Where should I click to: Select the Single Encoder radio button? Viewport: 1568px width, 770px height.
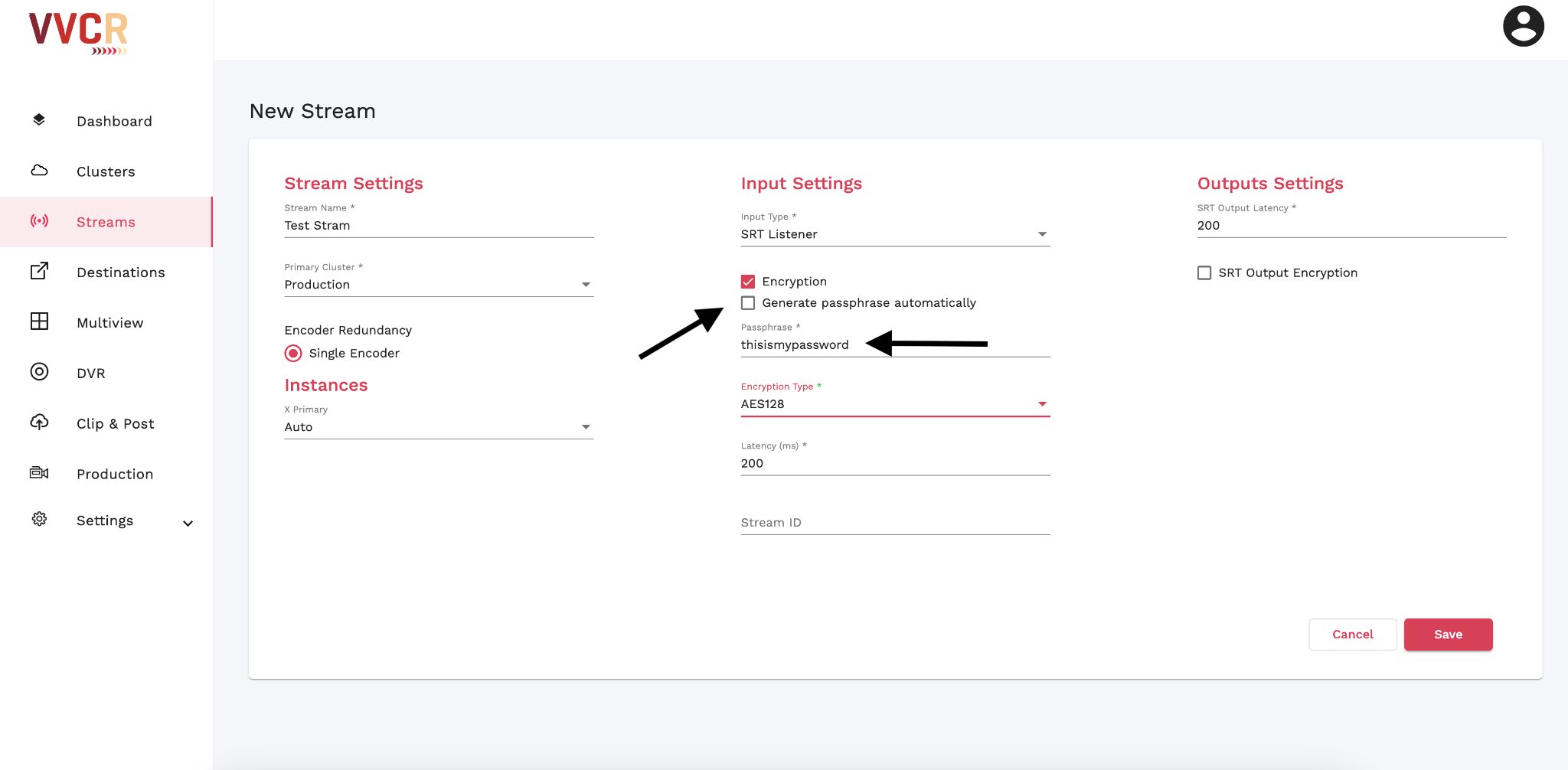pos(293,354)
